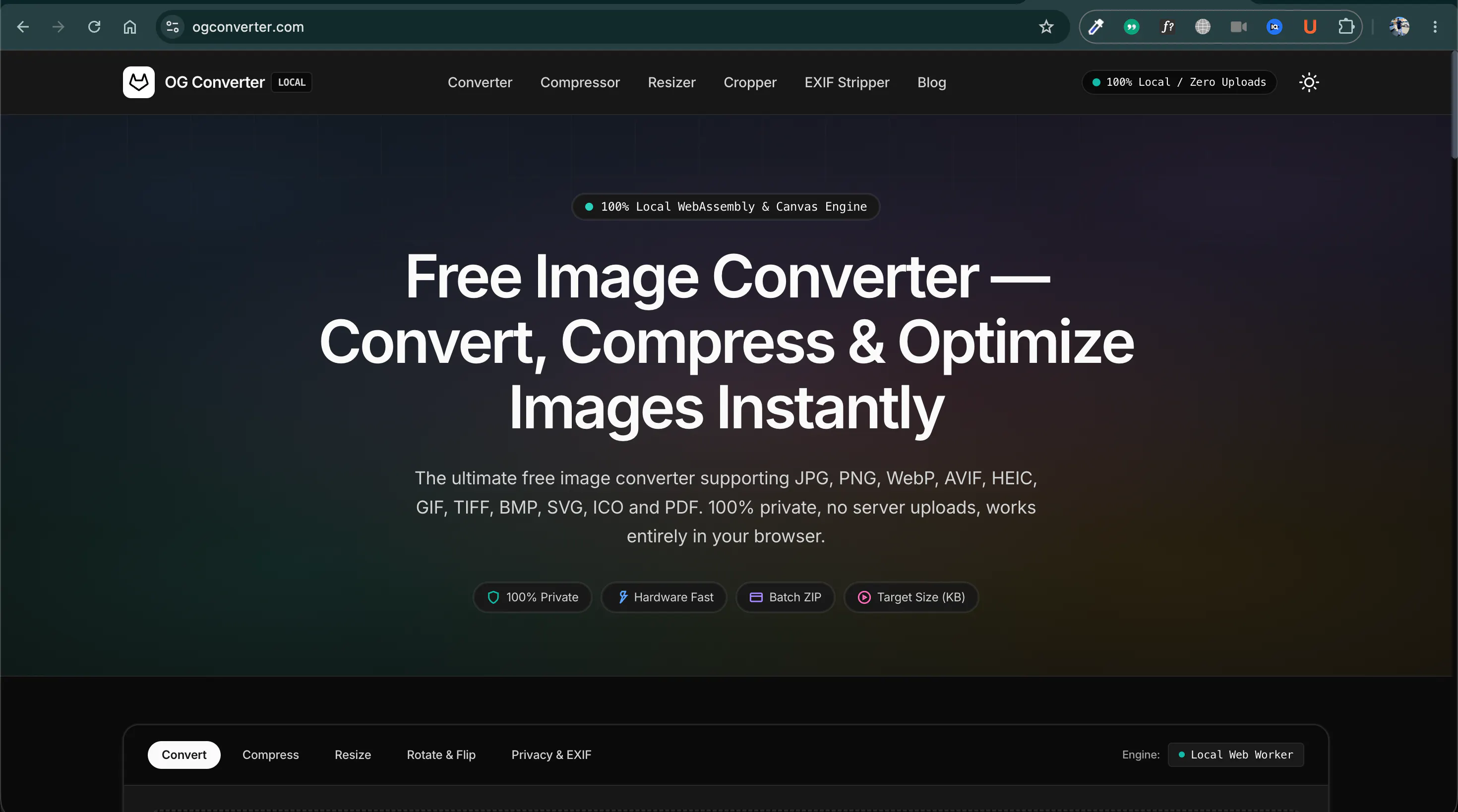Click the browser forward arrow
Viewport: 1458px width, 812px height.
pyautogui.click(x=59, y=27)
